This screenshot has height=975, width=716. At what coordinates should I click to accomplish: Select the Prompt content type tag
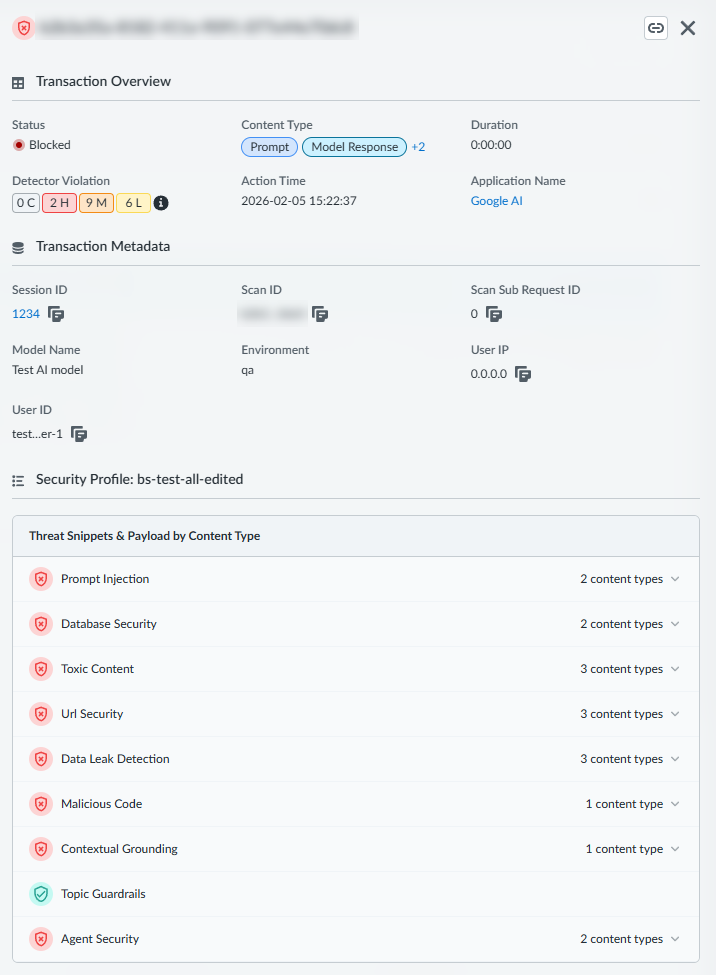click(269, 147)
